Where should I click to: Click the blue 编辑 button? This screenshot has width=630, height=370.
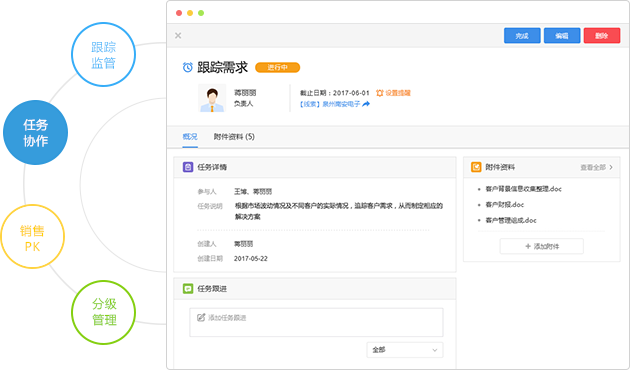tap(562, 36)
